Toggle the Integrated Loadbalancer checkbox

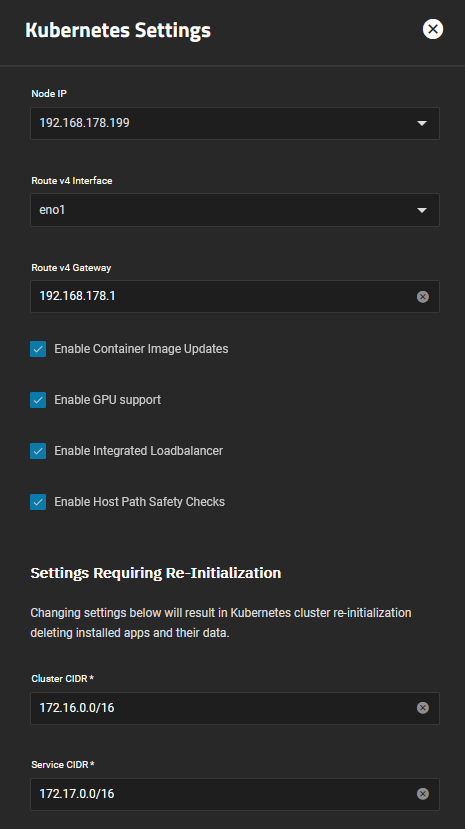click(x=38, y=451)
